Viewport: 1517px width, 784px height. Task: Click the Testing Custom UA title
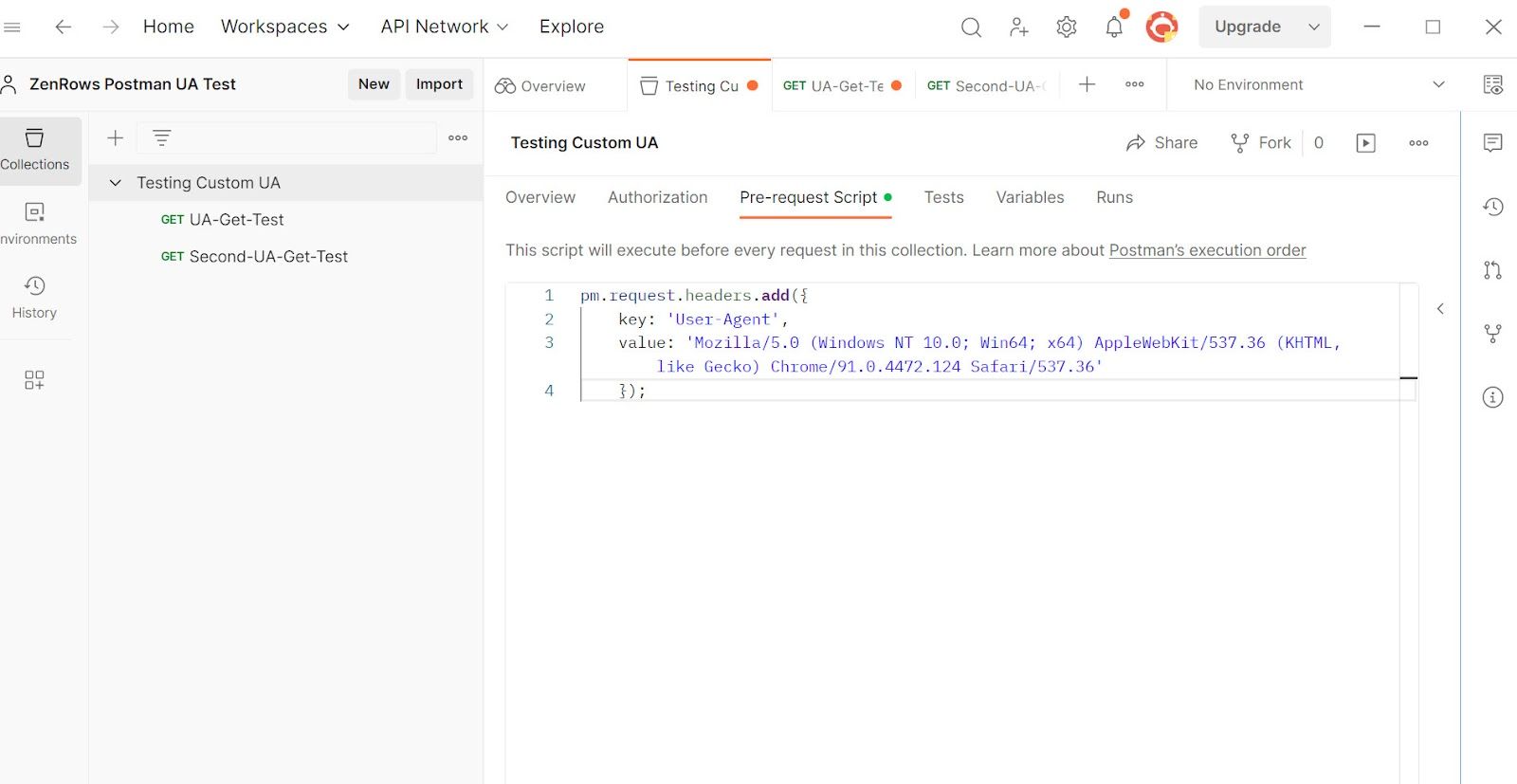584,143
